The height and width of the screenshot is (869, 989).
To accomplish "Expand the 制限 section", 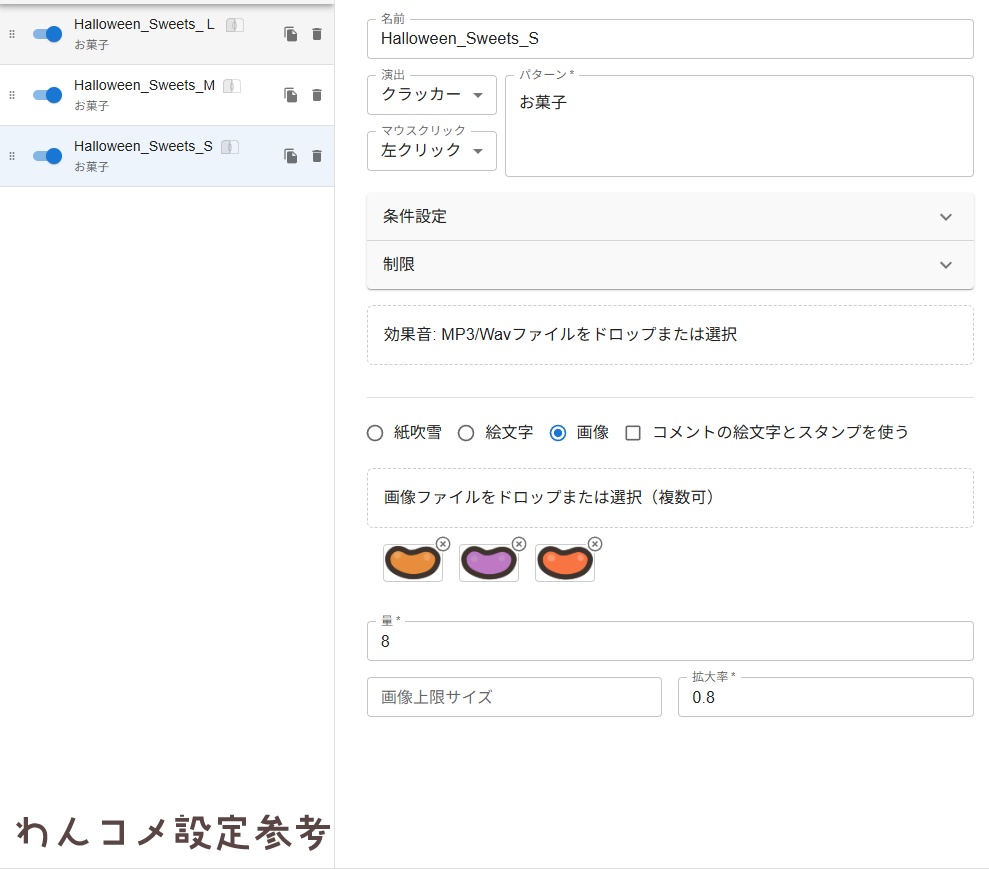I will tap(669, 265).
